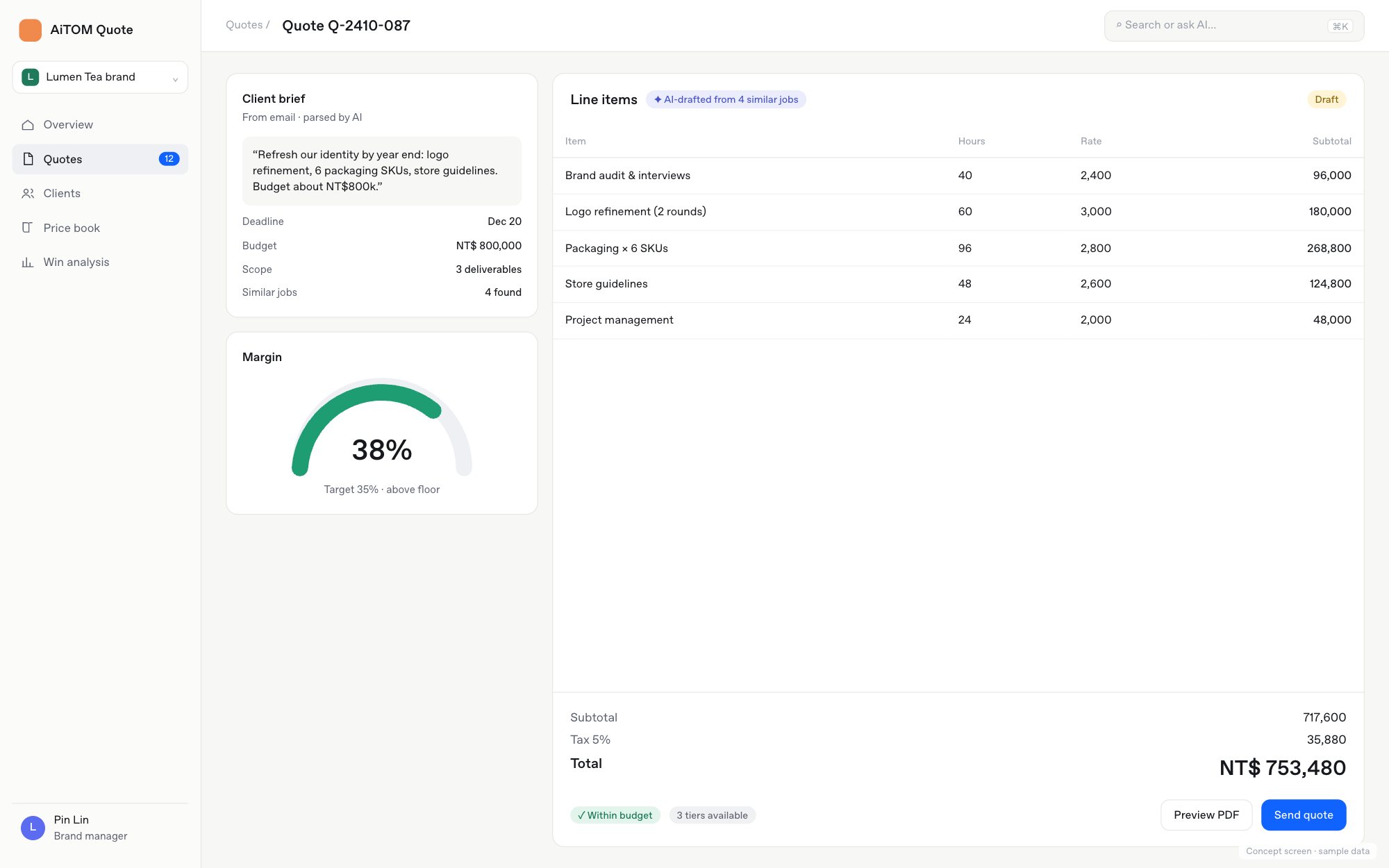1389x868 pixels.
Task: Click the Dec 20 deadline value
Action: 504,222
